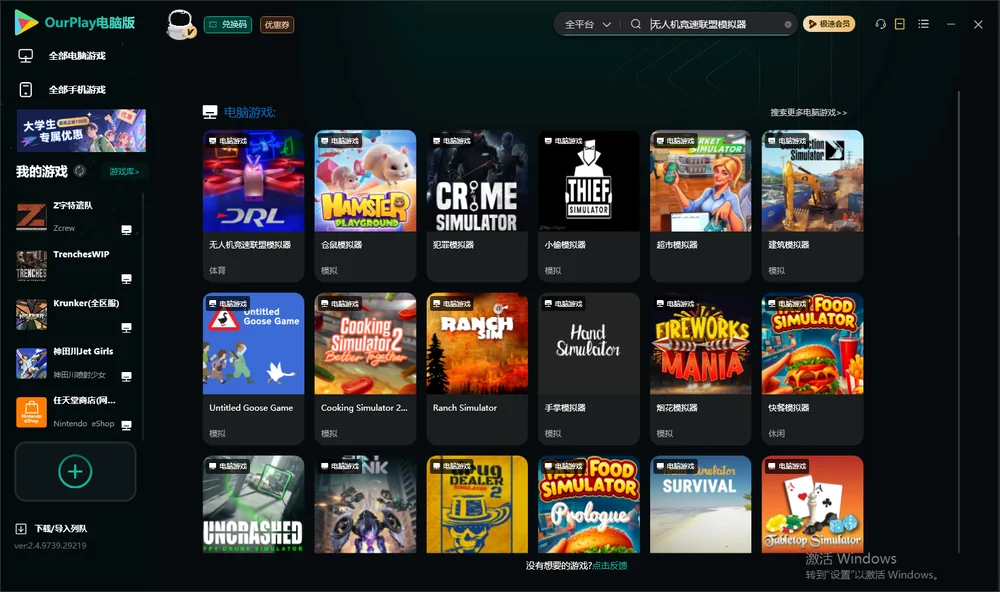Click the PC icon on TrenchesWIP row

click(x=126, y=279)
